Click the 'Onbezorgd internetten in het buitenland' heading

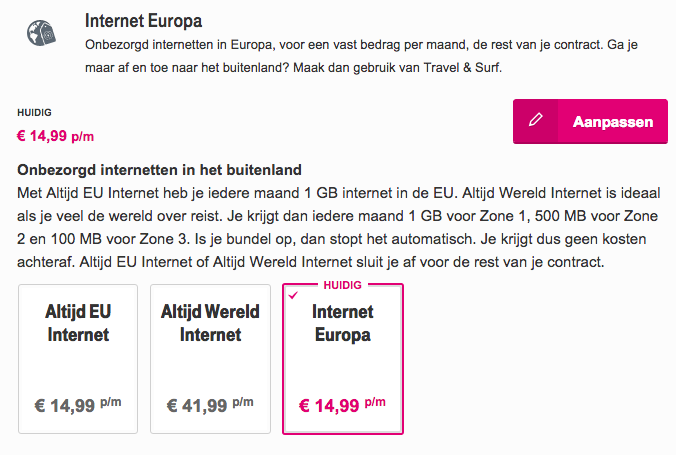[x=160, y=170]
